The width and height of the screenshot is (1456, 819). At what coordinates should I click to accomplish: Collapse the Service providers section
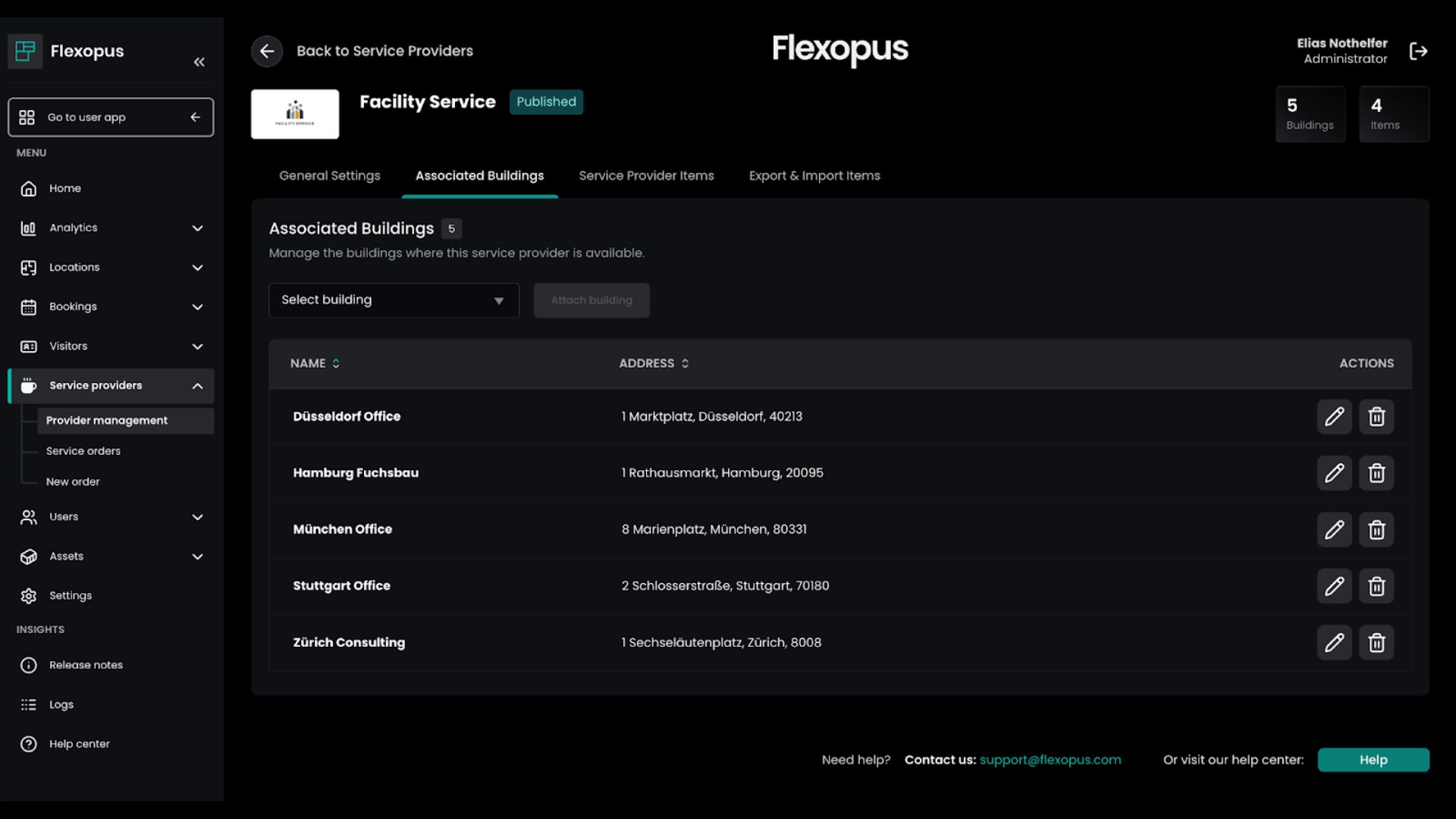point(197,385)
